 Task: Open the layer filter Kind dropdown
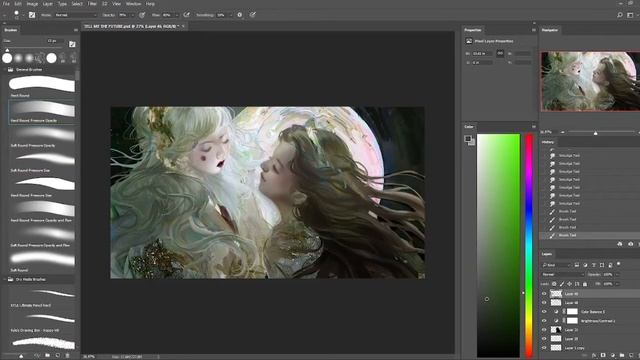click(556, 265)
